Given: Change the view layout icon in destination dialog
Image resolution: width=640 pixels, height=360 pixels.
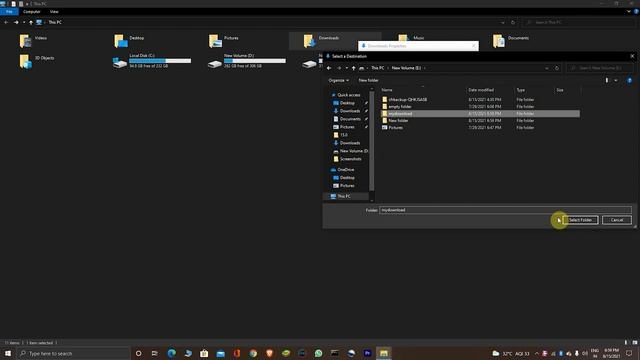Looking at the screenshot, I should click(x=607, y=80).
